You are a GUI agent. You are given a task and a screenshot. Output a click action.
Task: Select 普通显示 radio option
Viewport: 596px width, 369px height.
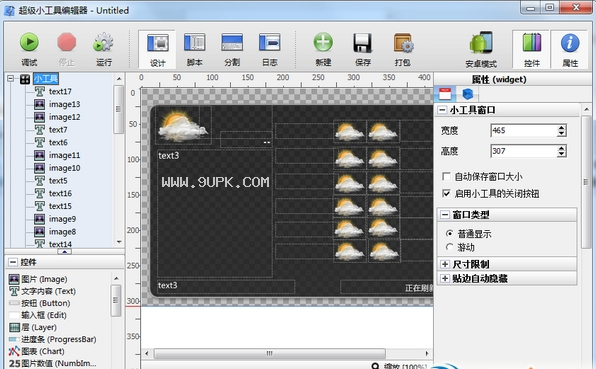[449, 233]
